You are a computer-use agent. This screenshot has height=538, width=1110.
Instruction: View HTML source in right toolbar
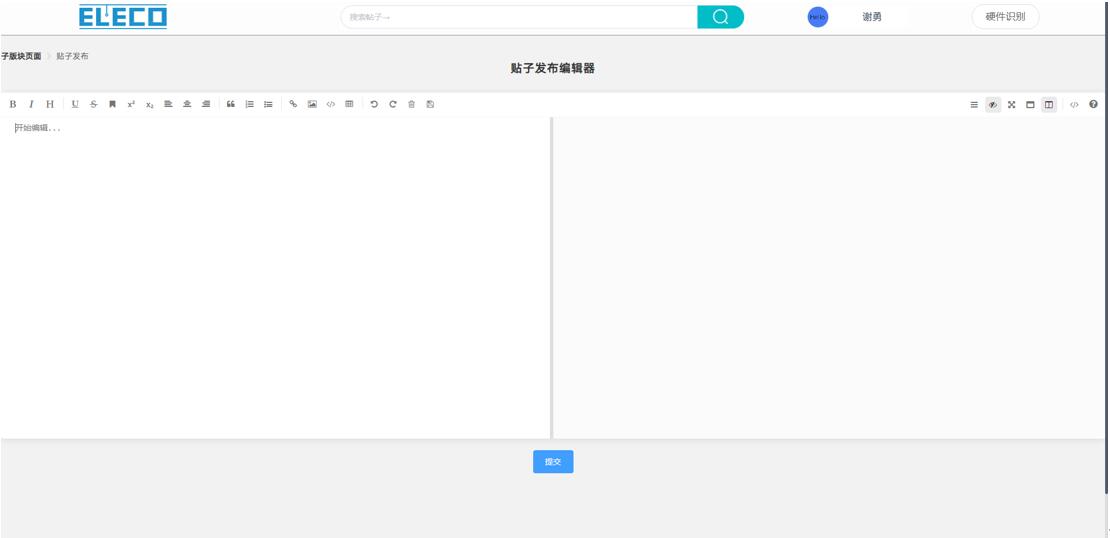[1074, 105]
